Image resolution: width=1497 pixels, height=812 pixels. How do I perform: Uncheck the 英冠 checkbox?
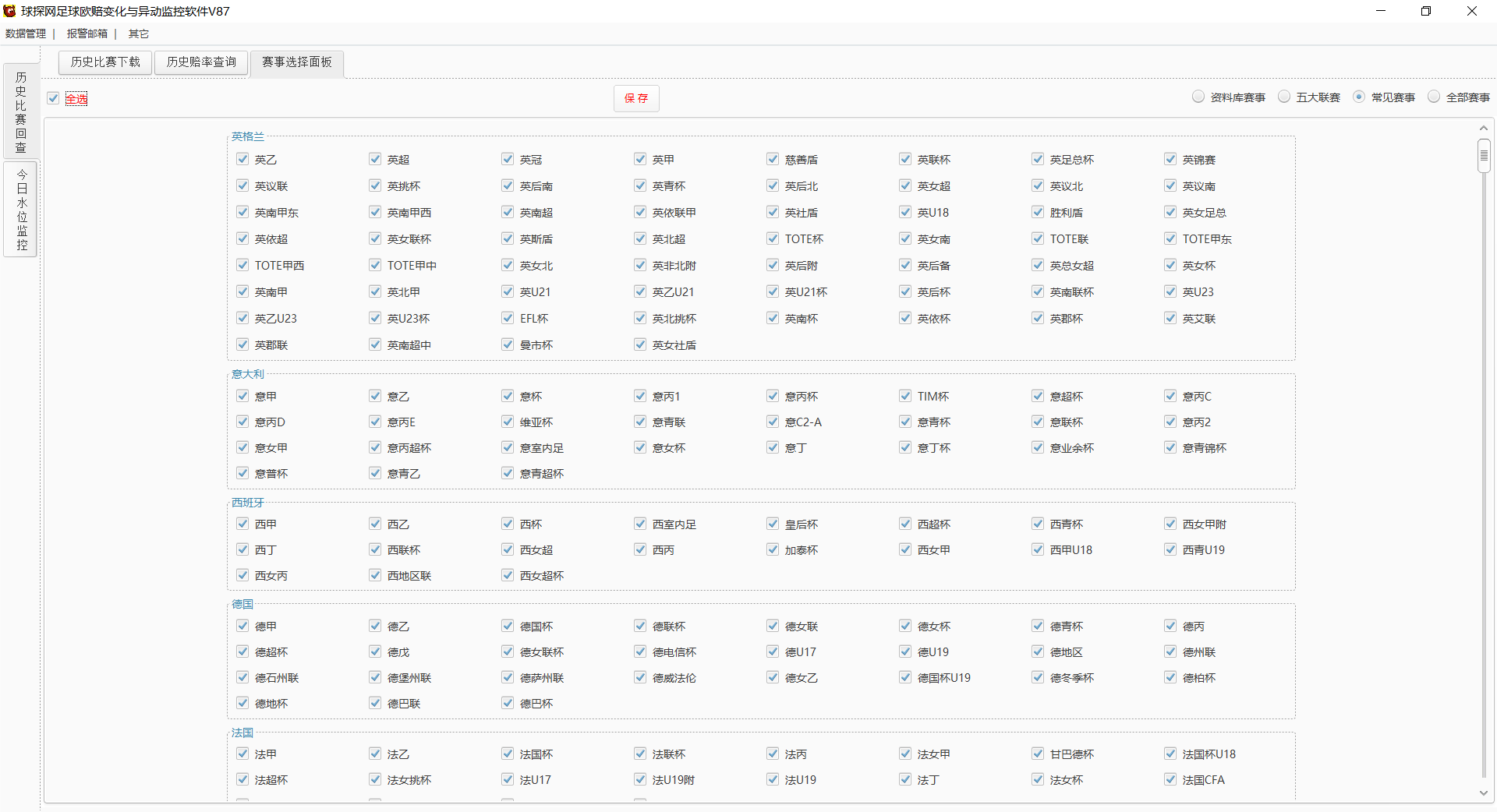[x=508, y=159]
